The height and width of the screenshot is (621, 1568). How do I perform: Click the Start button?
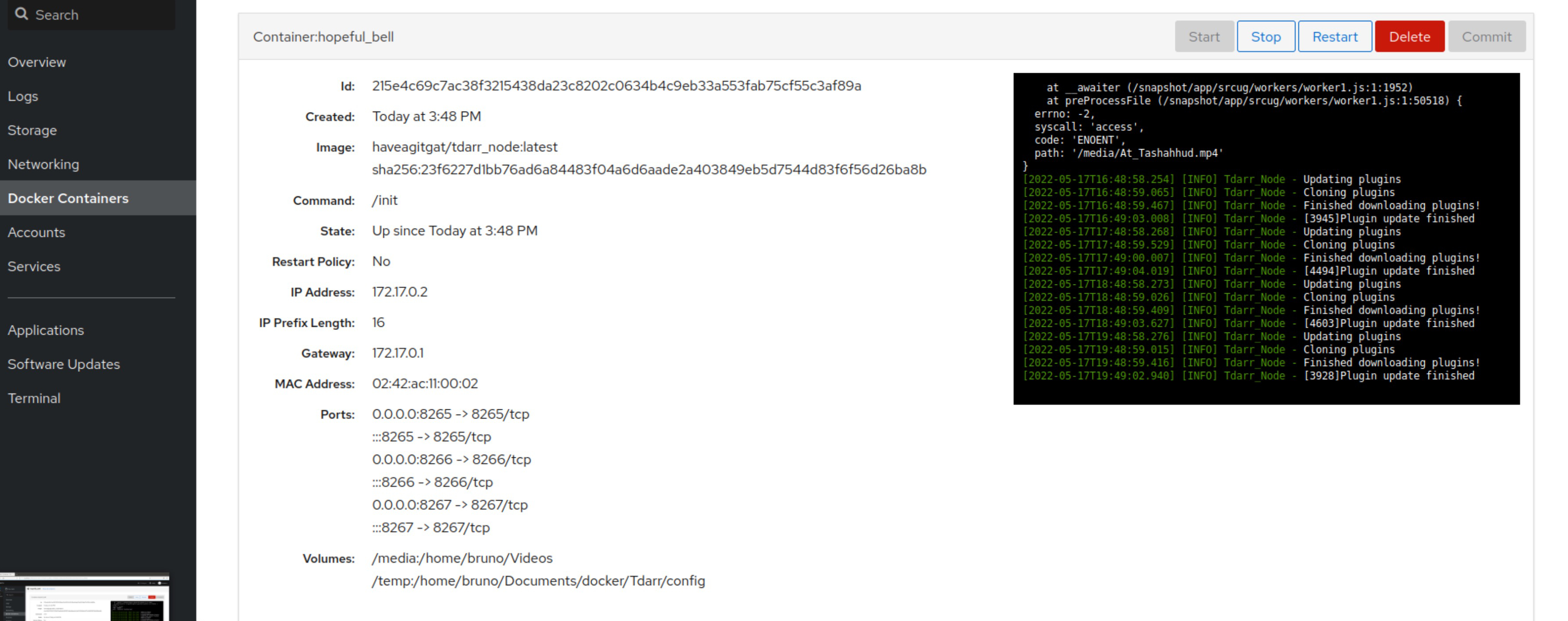pyautogui.click(x=1204, y=36)
